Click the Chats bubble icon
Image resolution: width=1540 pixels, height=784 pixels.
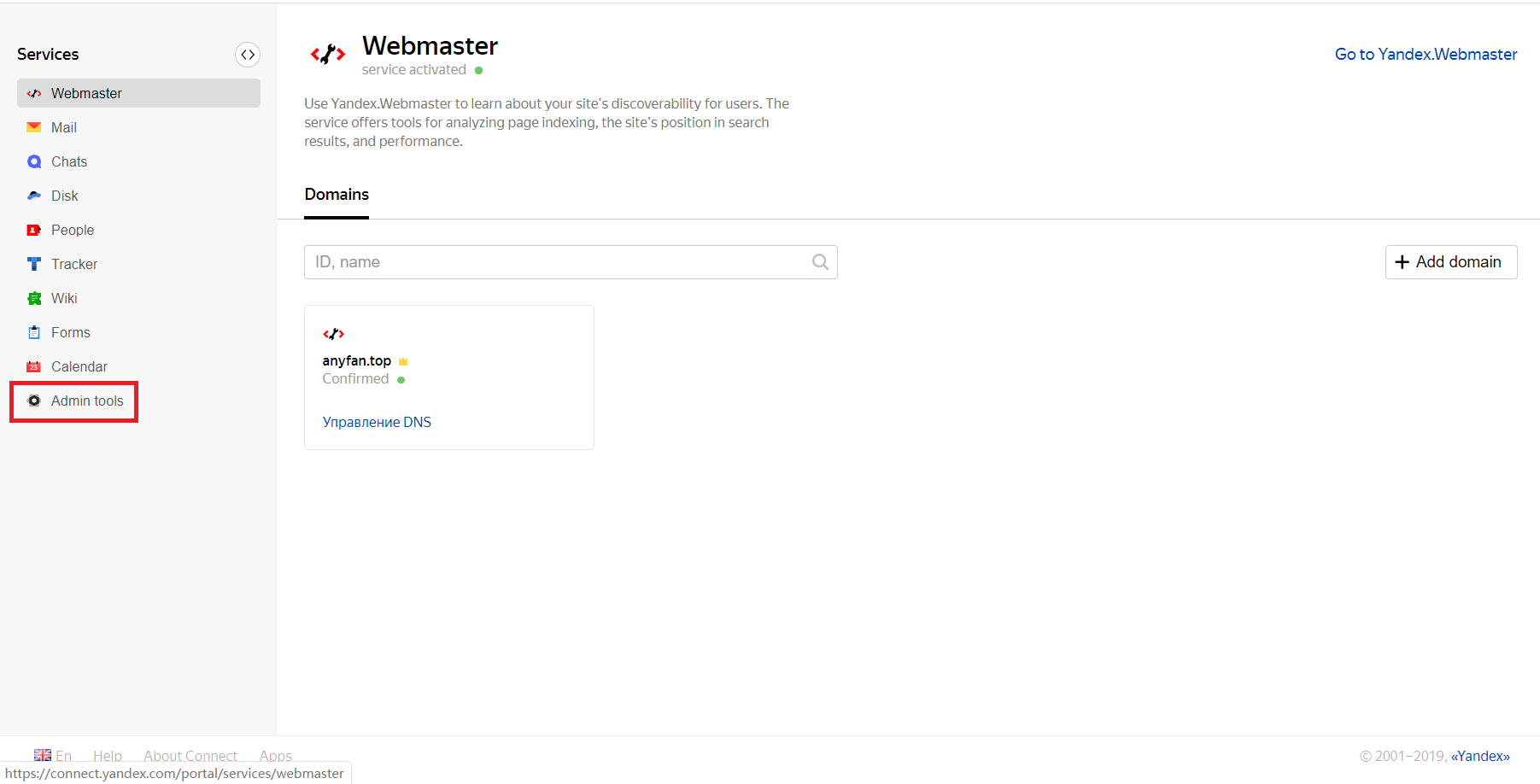[x=34, y=161]
